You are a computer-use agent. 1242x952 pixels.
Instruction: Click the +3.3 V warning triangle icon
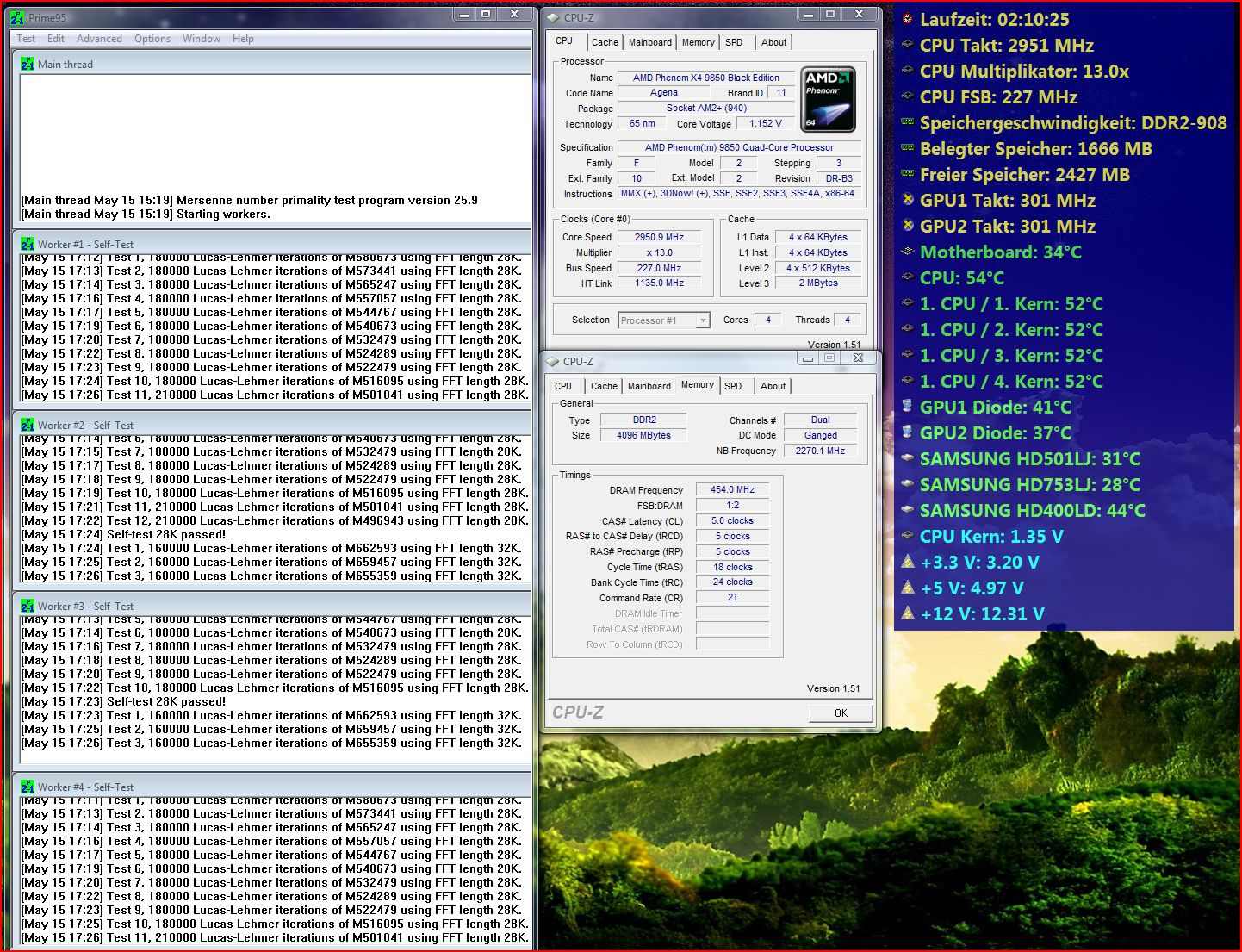click(907, 562)
